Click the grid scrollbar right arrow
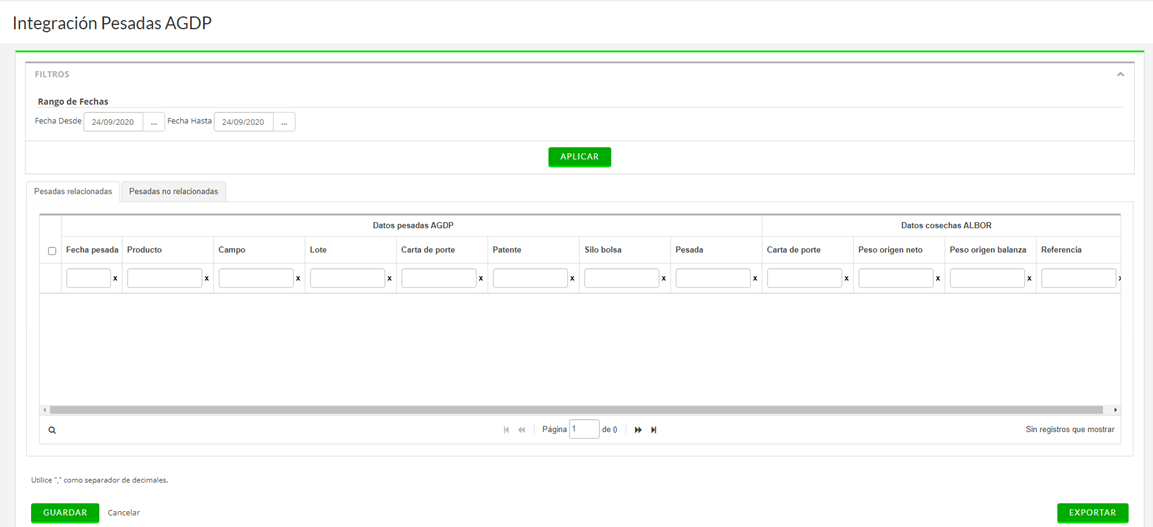 [x=1115, y=410]
